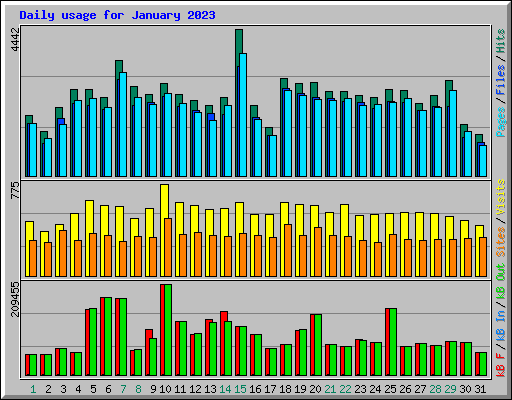The height and width of the screenshot is (400, 512).
Task: Click day 7 on the x-axis
Action: tap(123, 389)
